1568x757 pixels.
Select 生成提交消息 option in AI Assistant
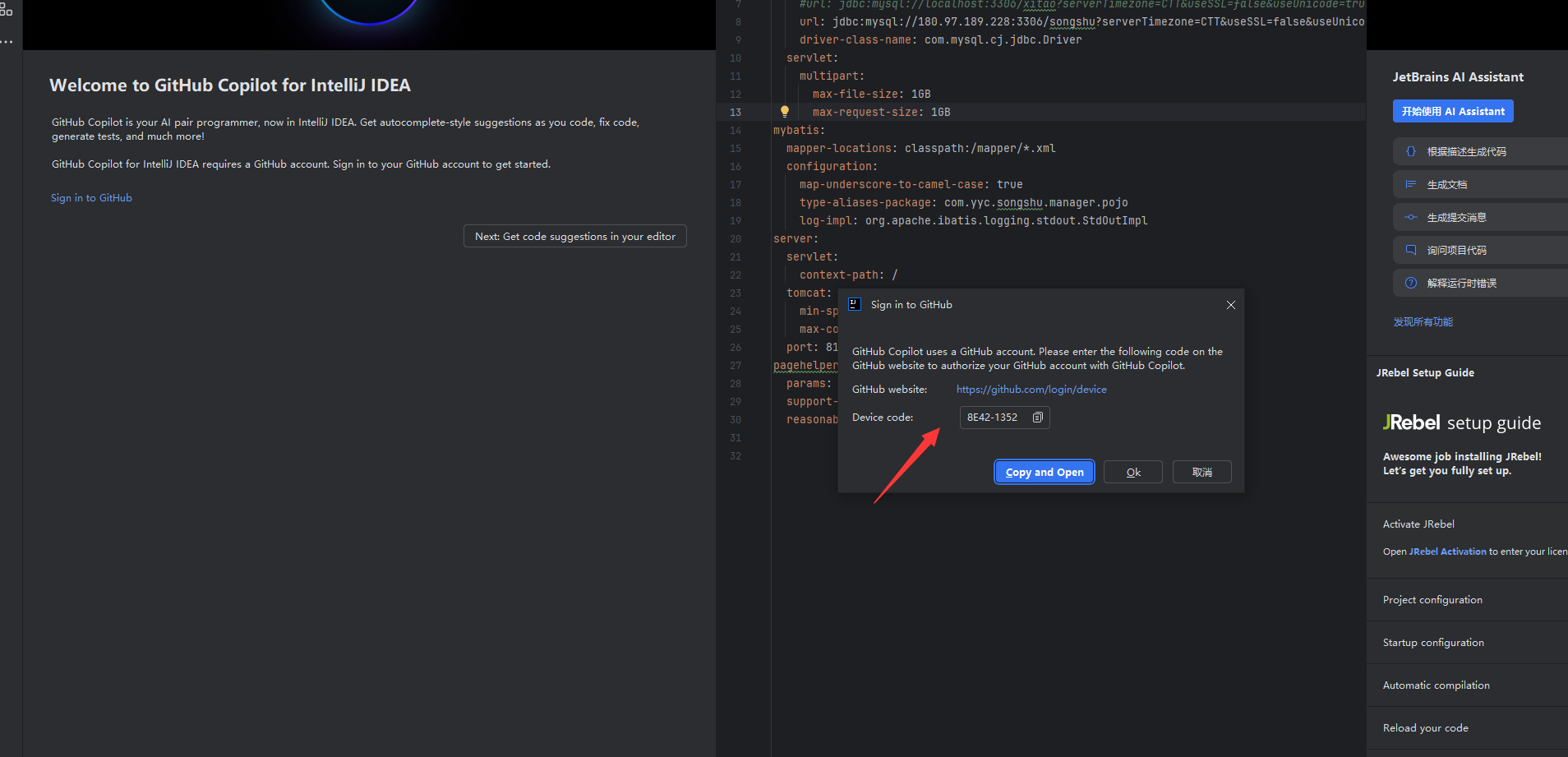[1480, 217]
